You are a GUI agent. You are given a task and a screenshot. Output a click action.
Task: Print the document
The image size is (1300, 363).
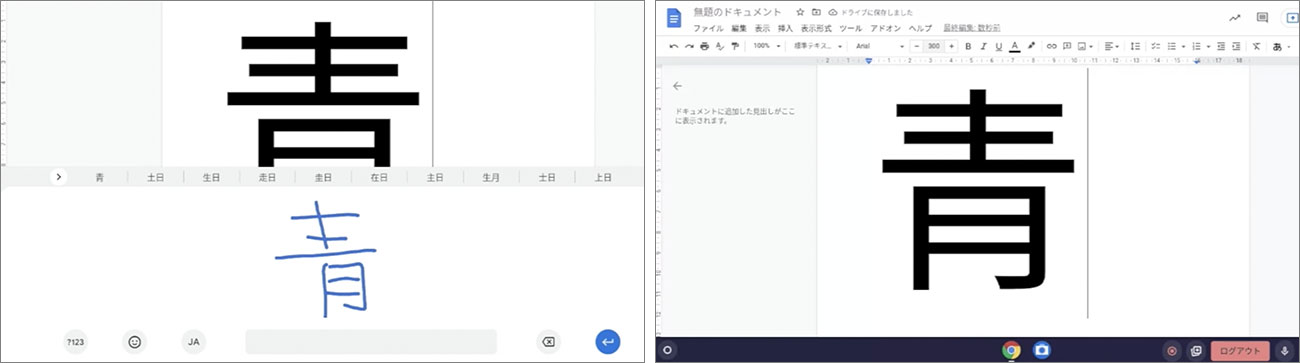click(x=704, y=46)
